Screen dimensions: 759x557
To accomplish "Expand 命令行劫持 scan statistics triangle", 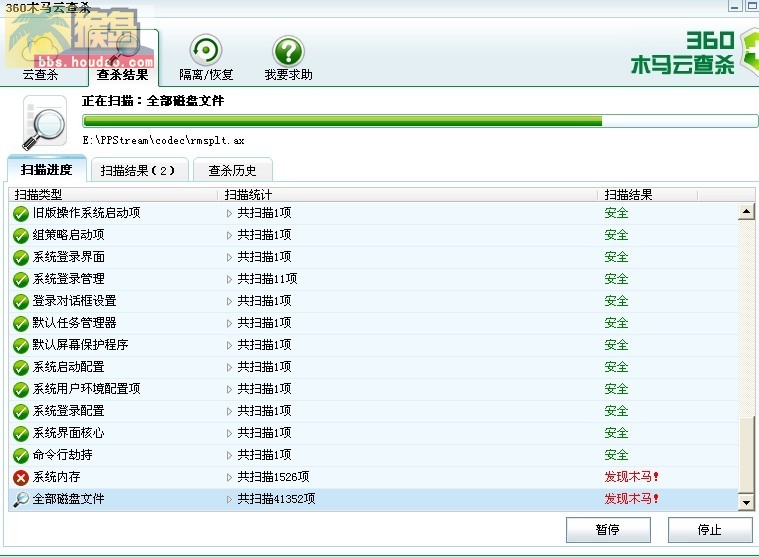I will coord(229,456).
